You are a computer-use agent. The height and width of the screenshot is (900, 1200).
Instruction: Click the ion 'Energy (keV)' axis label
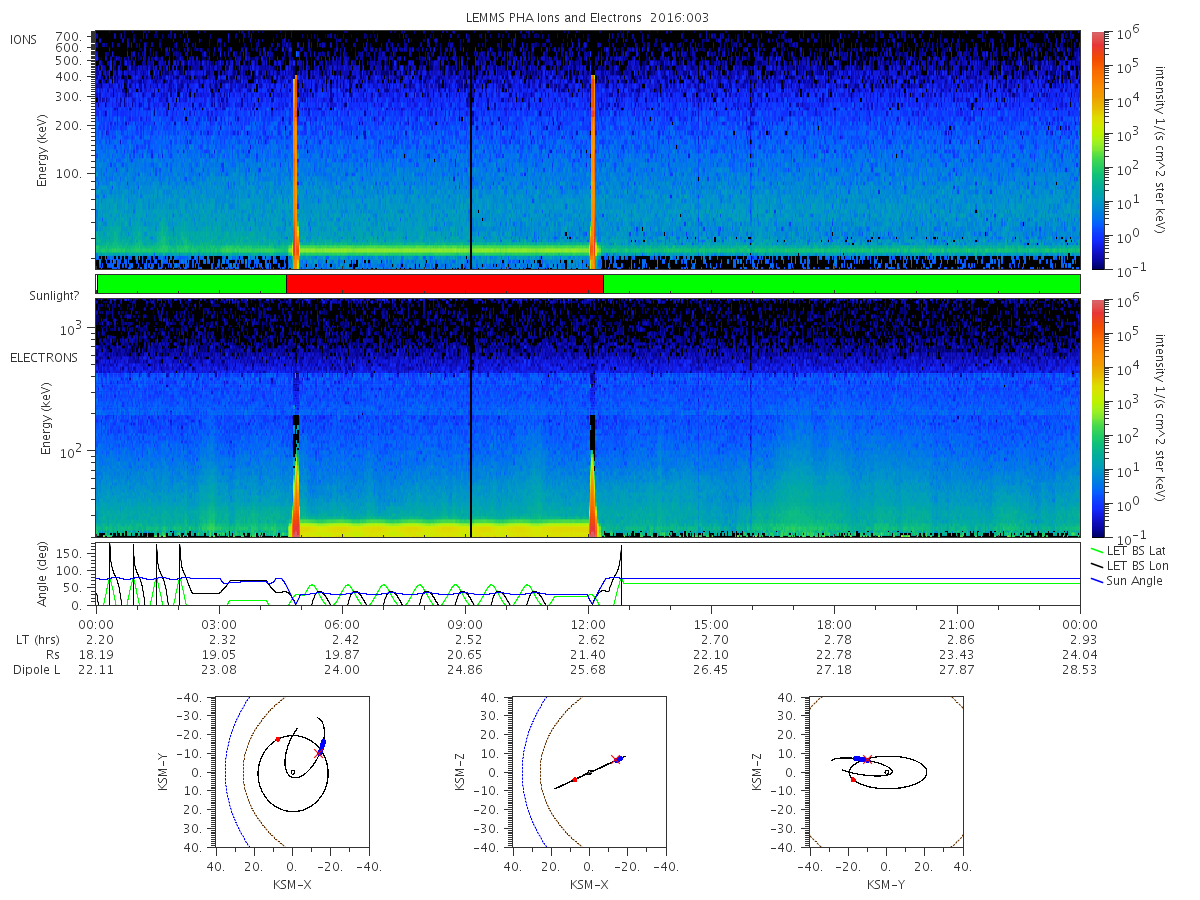tap(42, 150)
